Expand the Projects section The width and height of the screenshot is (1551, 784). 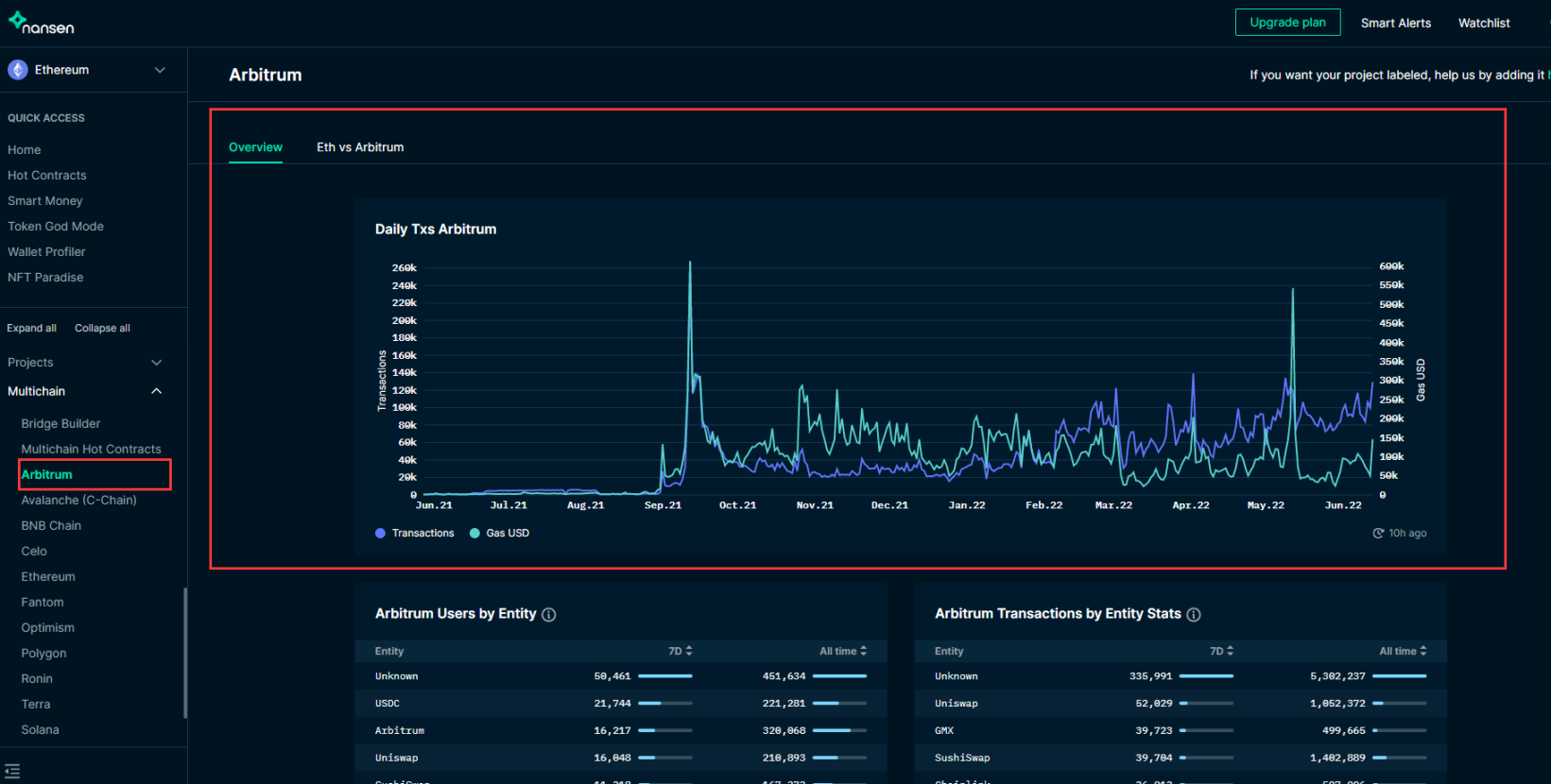157,363
